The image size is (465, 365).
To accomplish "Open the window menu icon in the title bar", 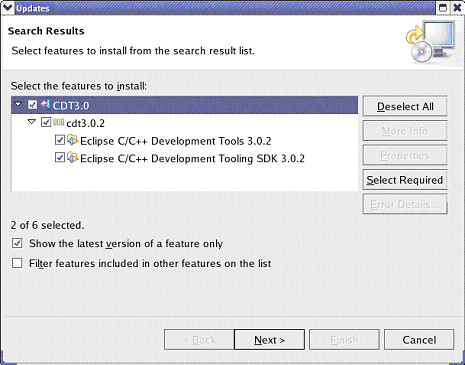I will point(7,7).
